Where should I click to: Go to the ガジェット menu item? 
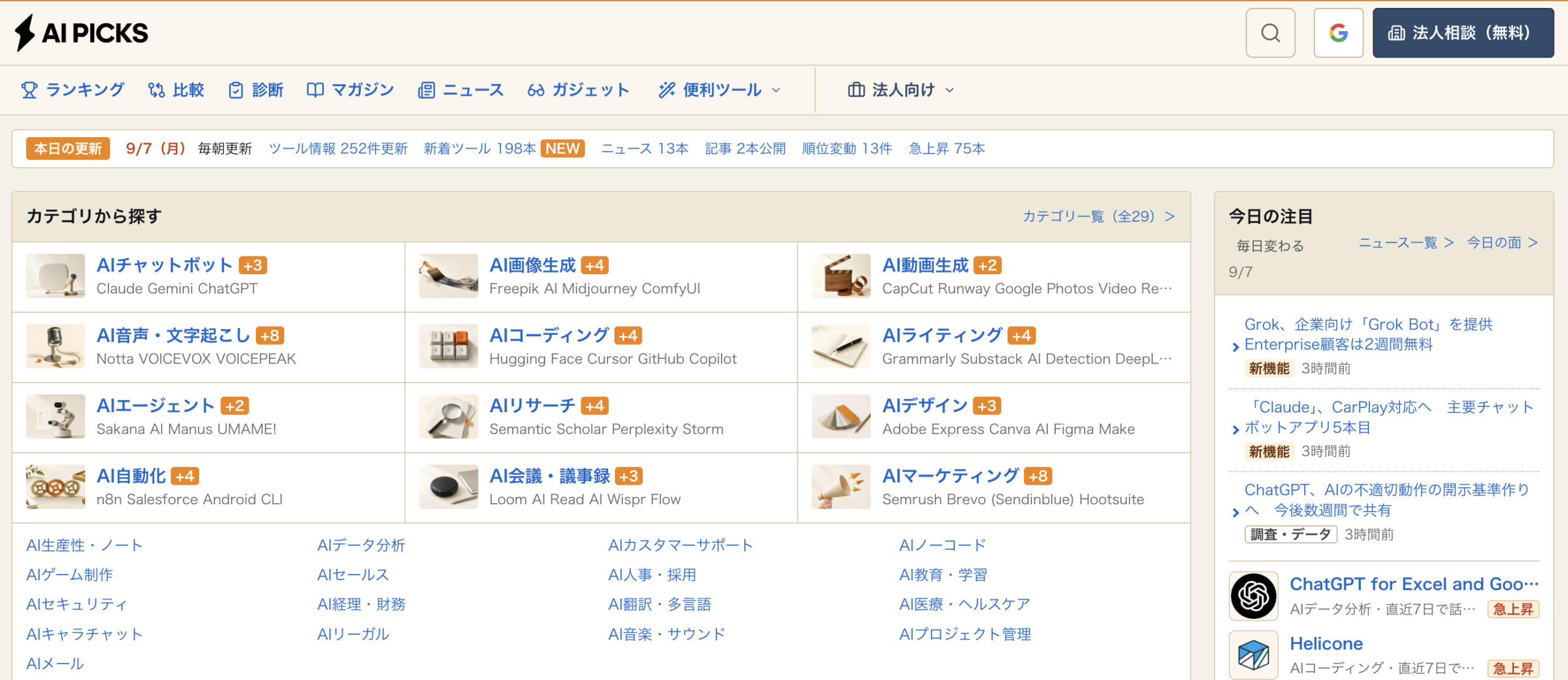point(579,90)
